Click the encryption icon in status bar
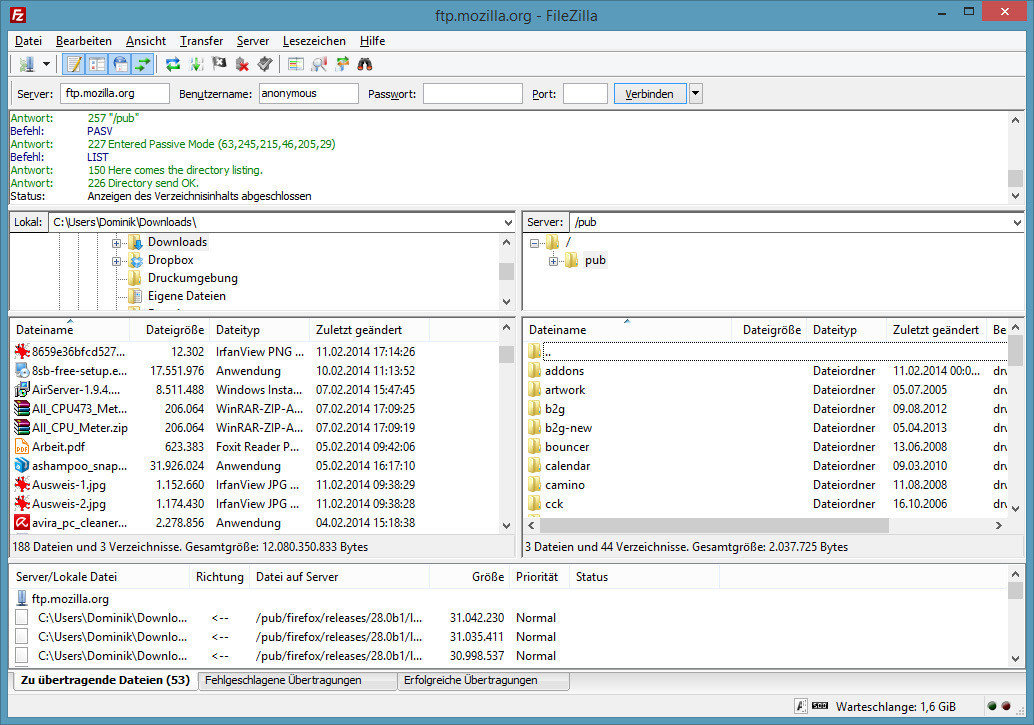The image size is (1034, 725). tap(801, 707)
